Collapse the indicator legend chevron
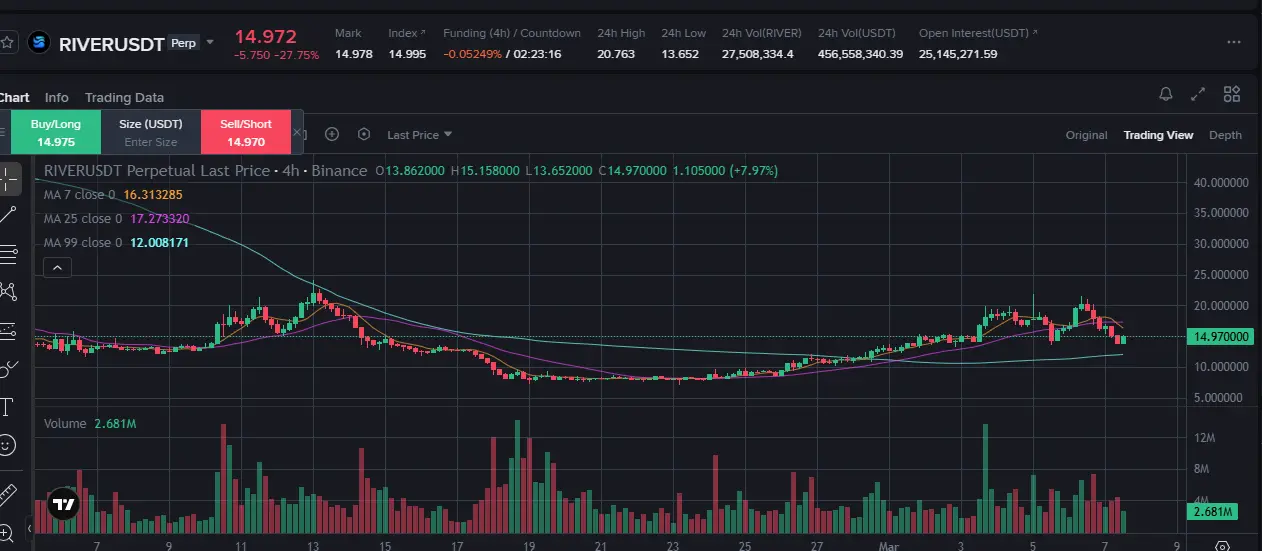 pyautogui.click(x=57, y=267)
